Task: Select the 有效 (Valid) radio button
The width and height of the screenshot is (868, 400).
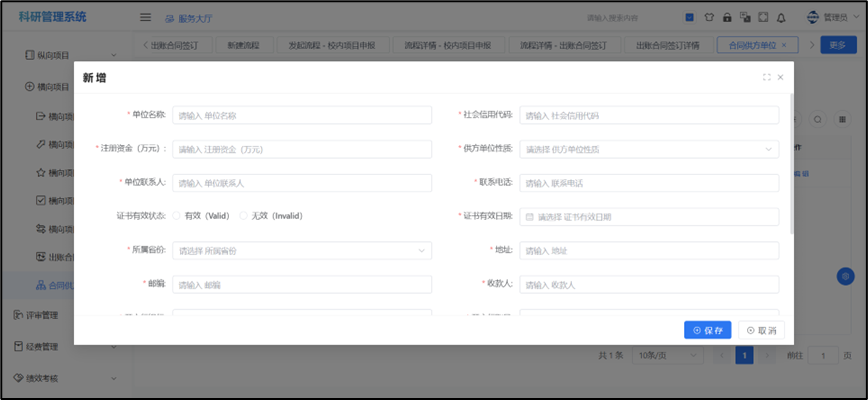Action: (177, 216)
